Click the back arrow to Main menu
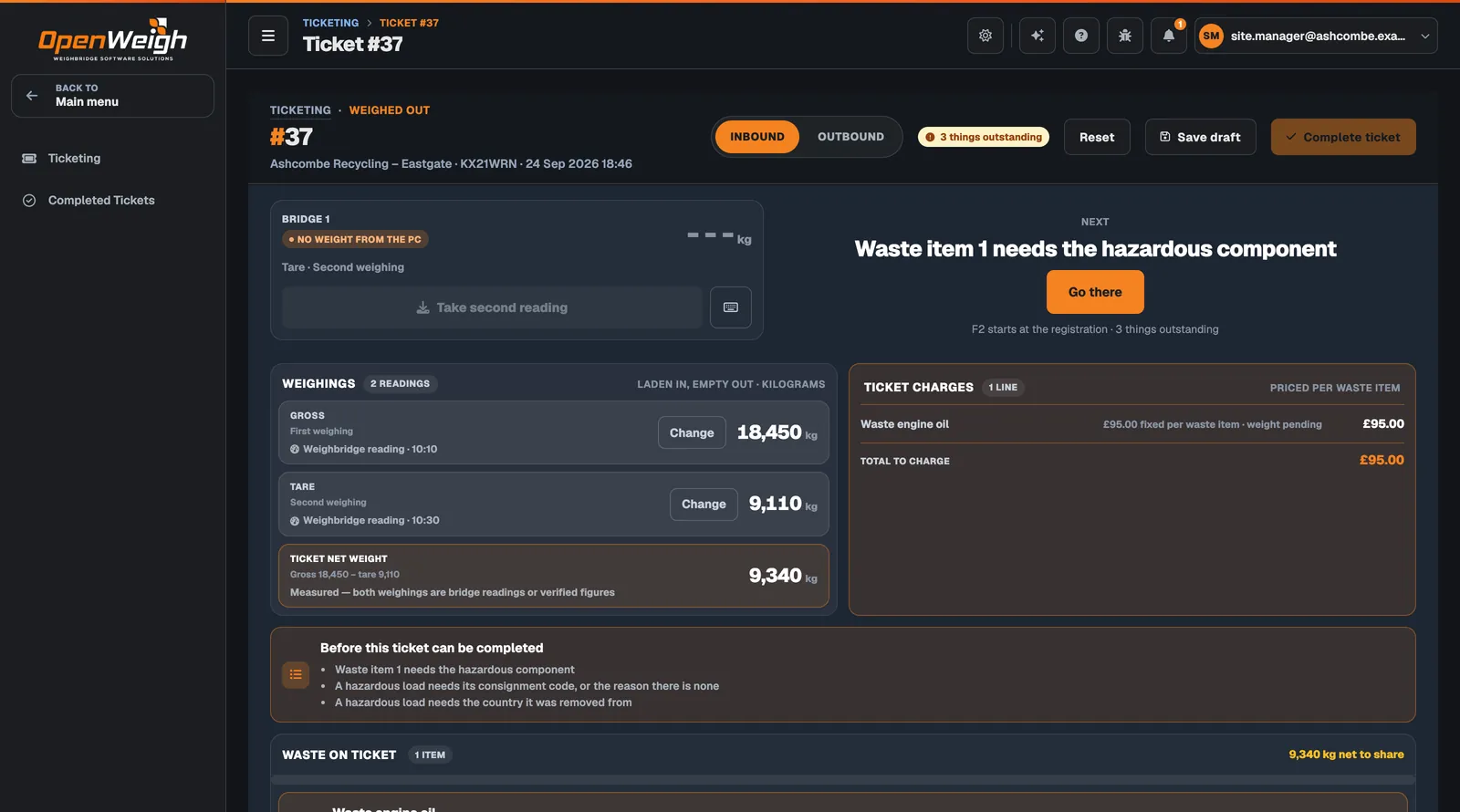The height and width of the screenshot is (812, 1460). 32,96
